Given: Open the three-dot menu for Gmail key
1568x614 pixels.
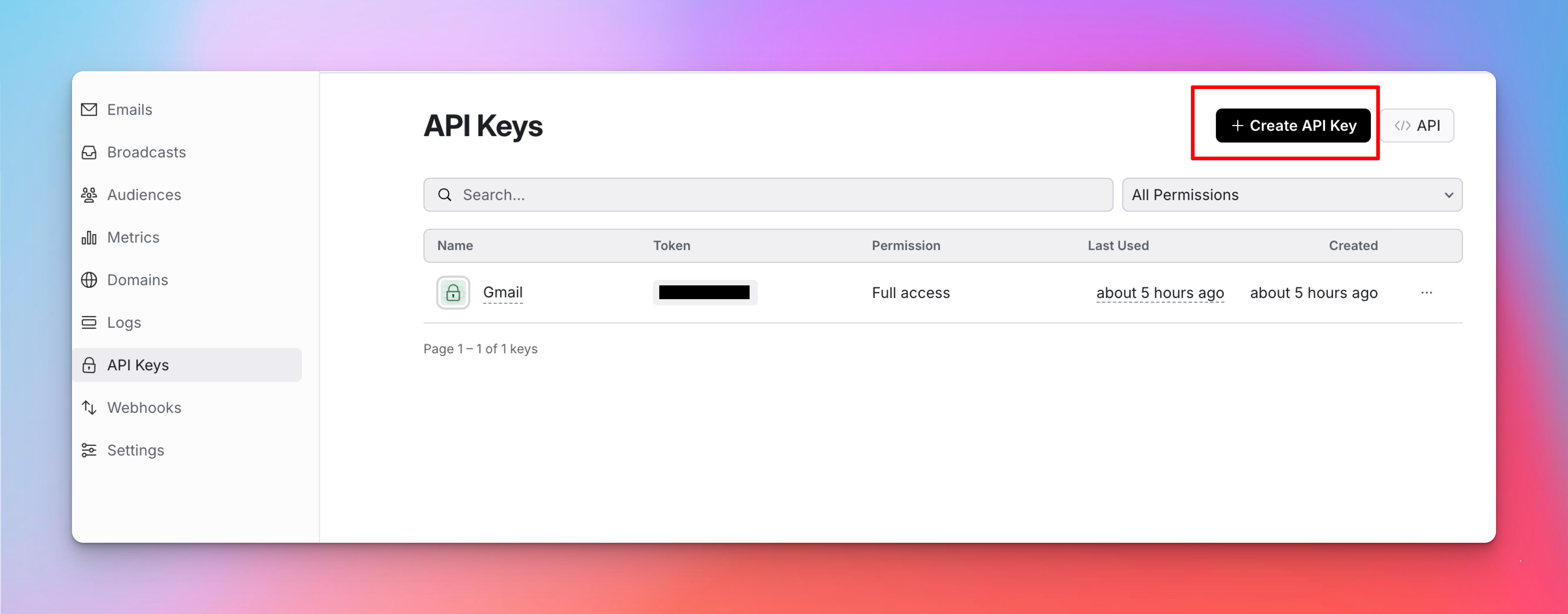Looking at the screenshot, I should pos(1426,293).
